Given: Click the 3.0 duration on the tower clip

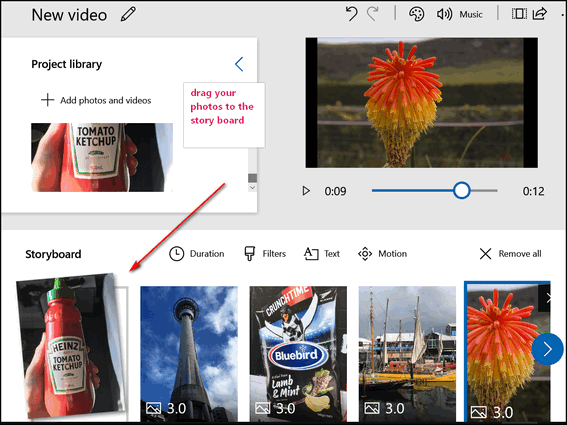Looking at the screenshot, I should click(176, 408).
